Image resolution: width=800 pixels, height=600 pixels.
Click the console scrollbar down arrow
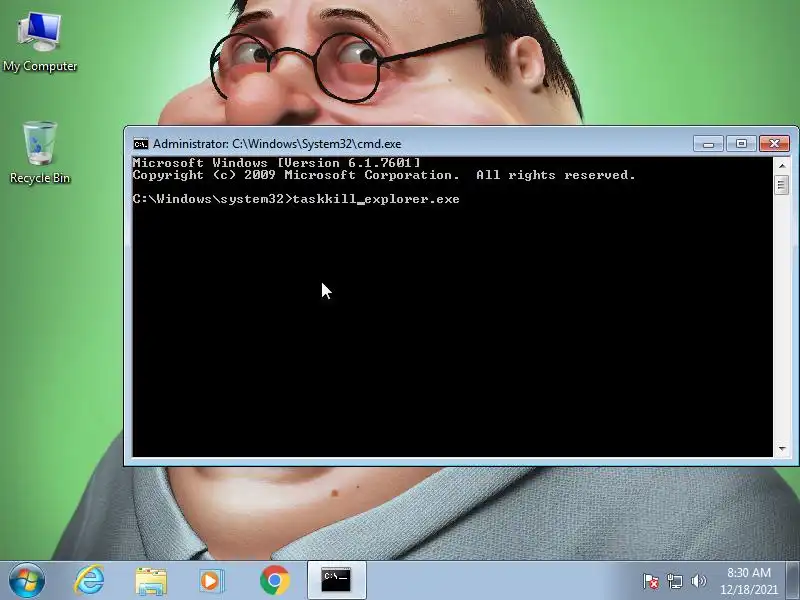(x=782, y=449)
